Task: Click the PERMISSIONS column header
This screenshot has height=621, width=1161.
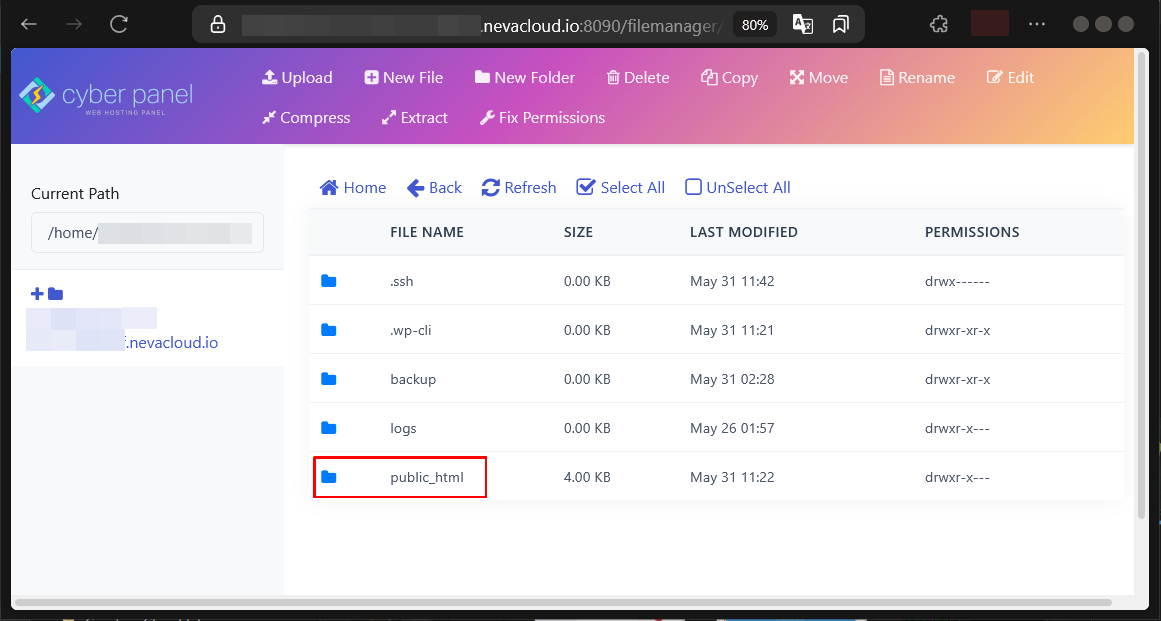Action: [972, 232]
